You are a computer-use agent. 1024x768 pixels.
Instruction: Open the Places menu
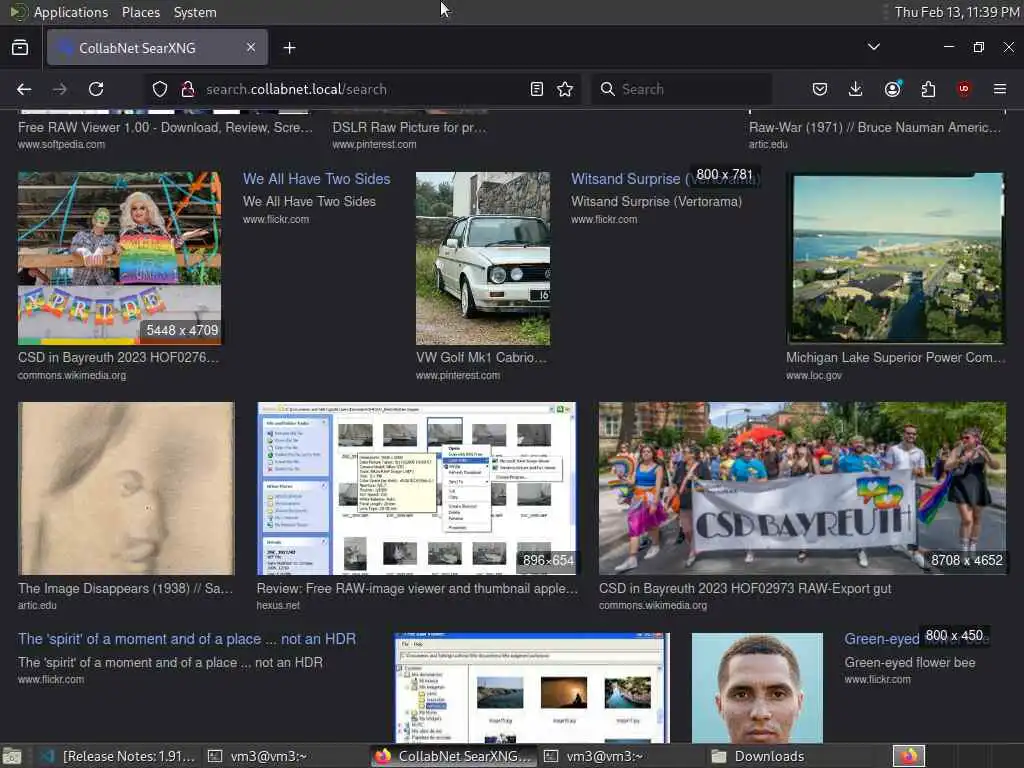[x=140, y=12]
